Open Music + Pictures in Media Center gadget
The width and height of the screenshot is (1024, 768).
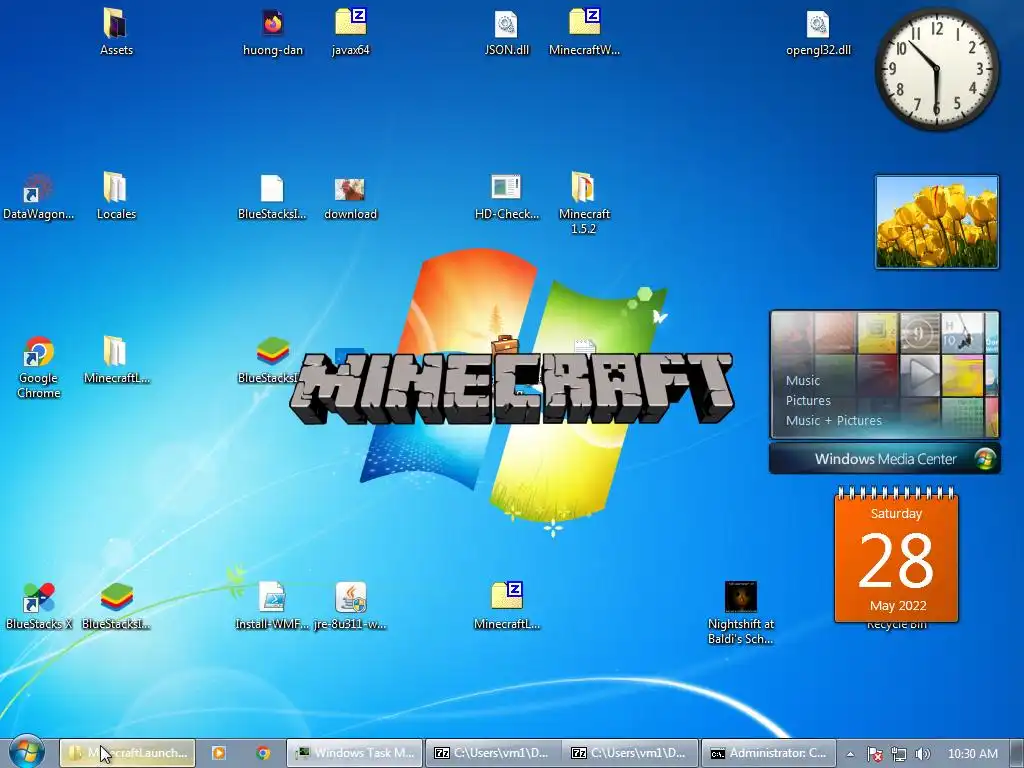coord(833,421)
